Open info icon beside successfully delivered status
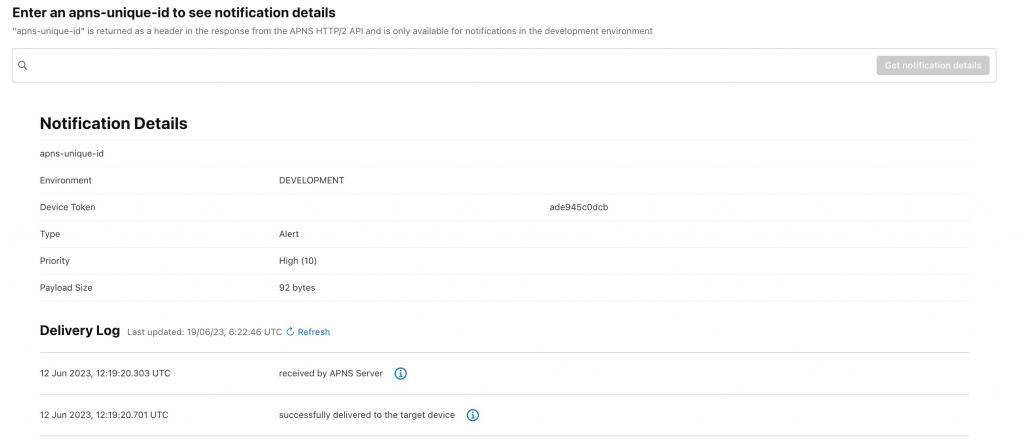The image size is (1024, 441). click(473, 415)
